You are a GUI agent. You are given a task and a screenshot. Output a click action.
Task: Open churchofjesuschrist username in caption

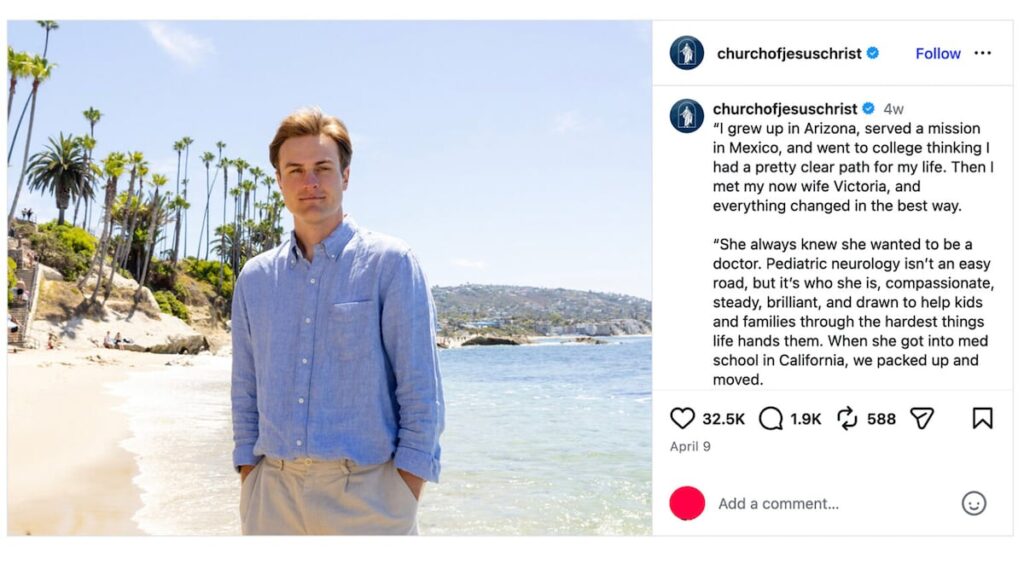pos(785,108)
